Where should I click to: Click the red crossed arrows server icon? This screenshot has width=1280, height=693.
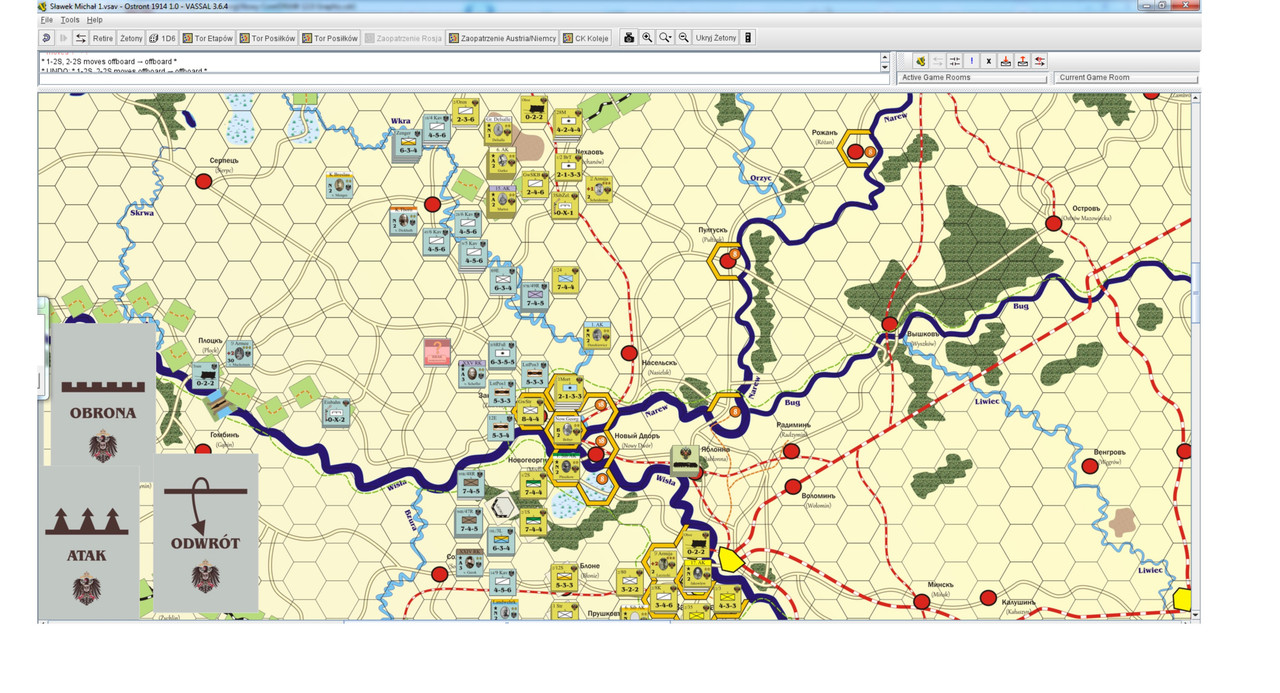1039,61
